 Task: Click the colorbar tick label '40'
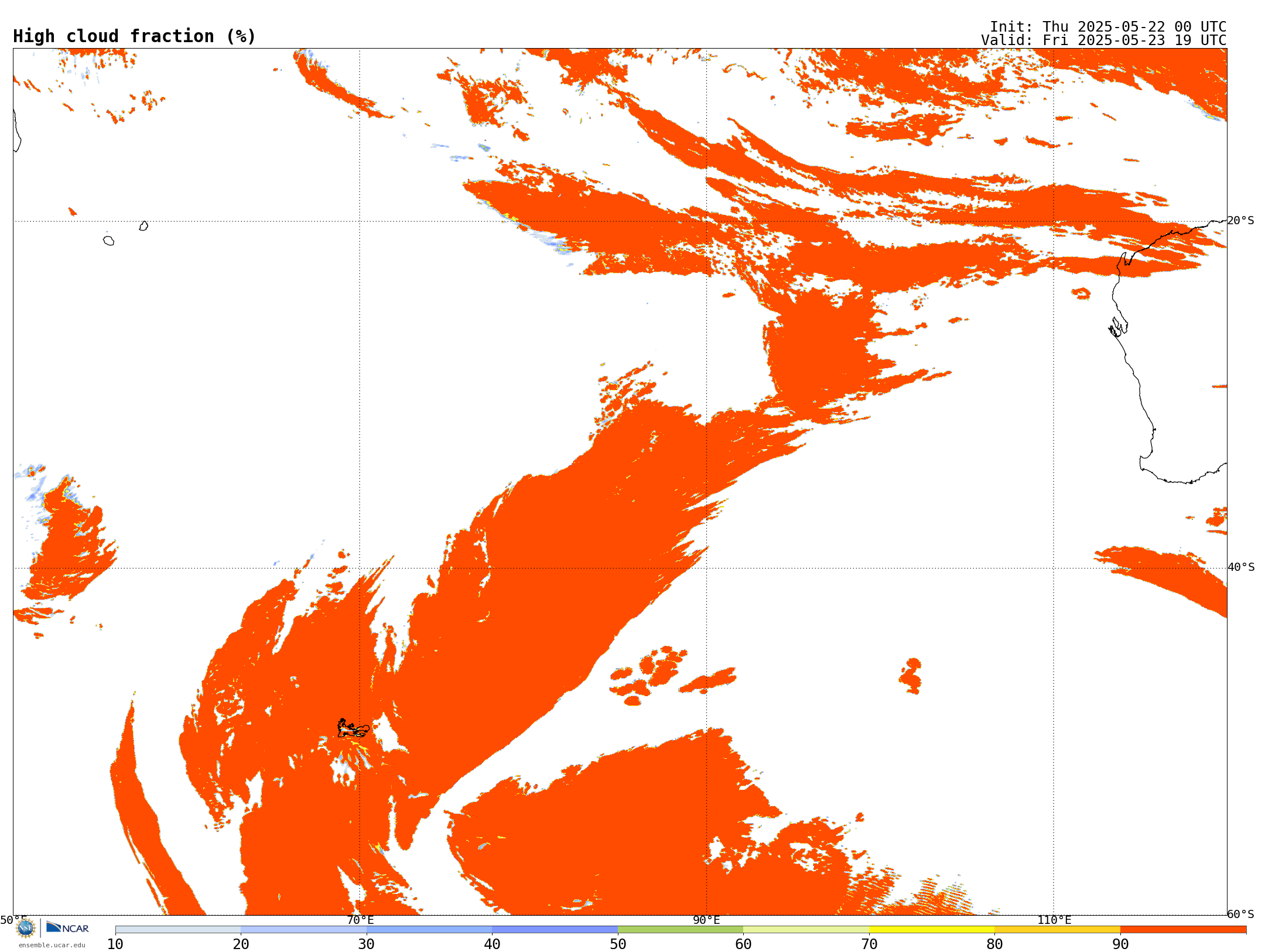[492, 944]
